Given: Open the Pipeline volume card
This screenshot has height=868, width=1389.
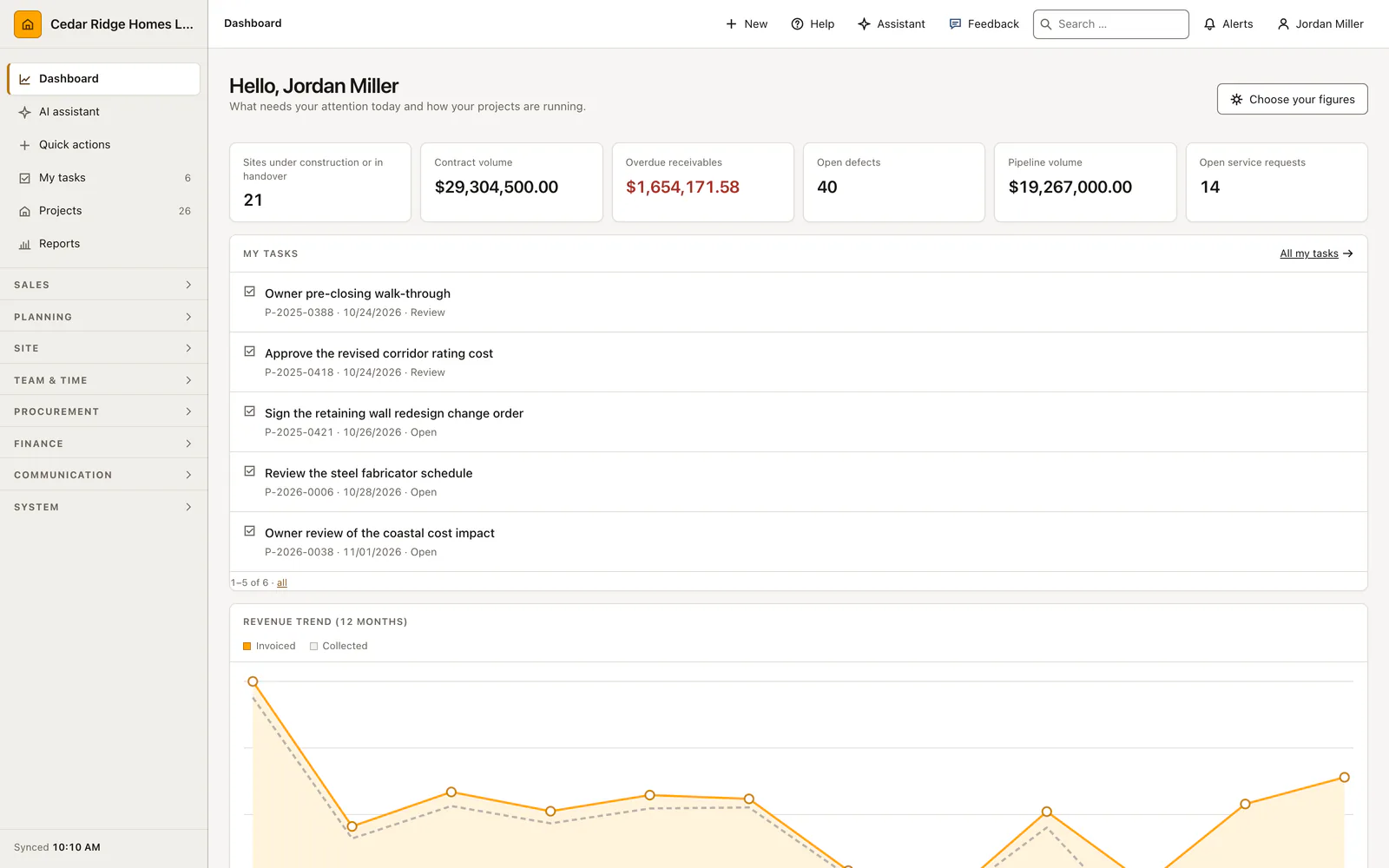Looking at the screenshot, I should 1085,182.
